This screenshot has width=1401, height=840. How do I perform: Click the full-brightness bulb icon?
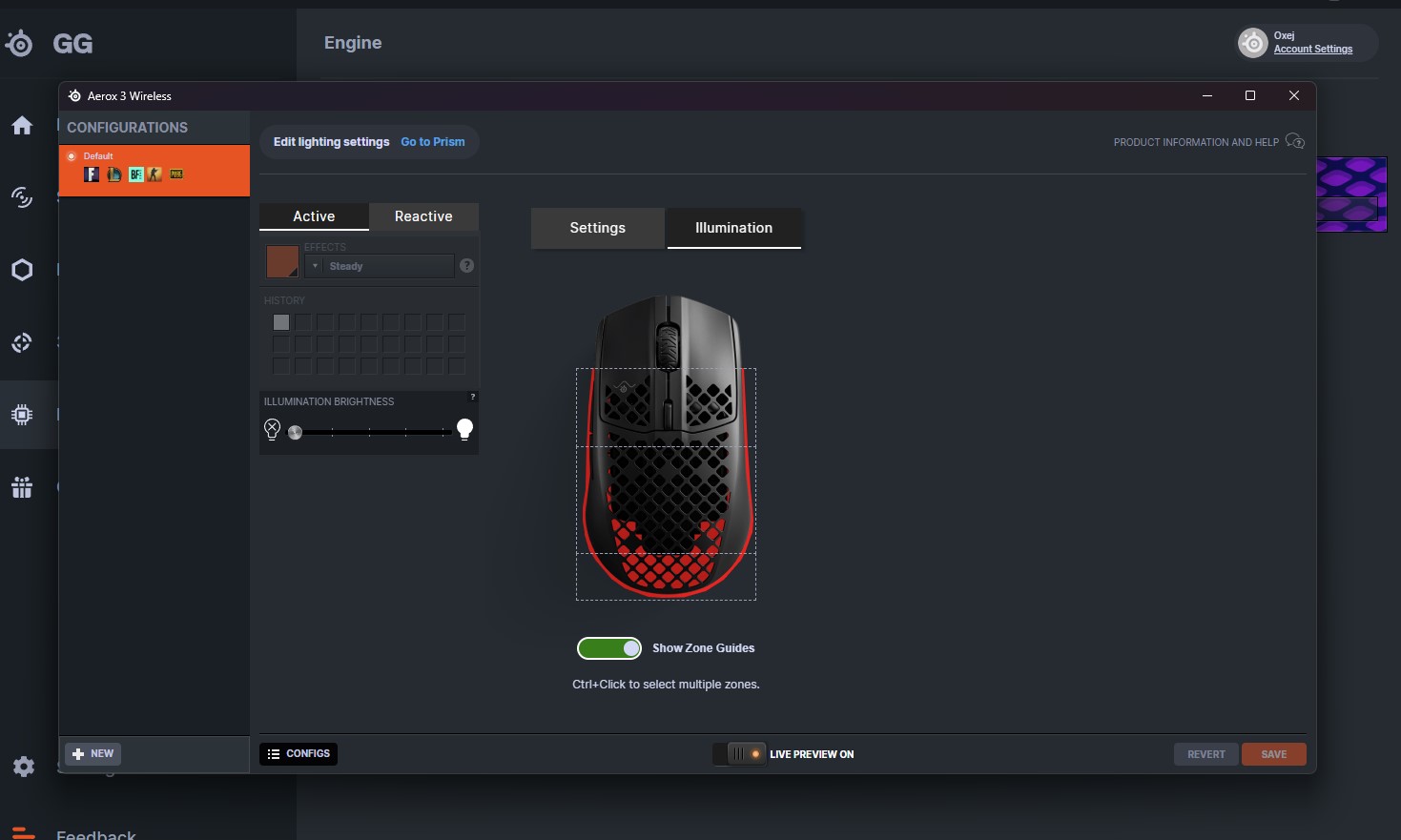[464, 429]
